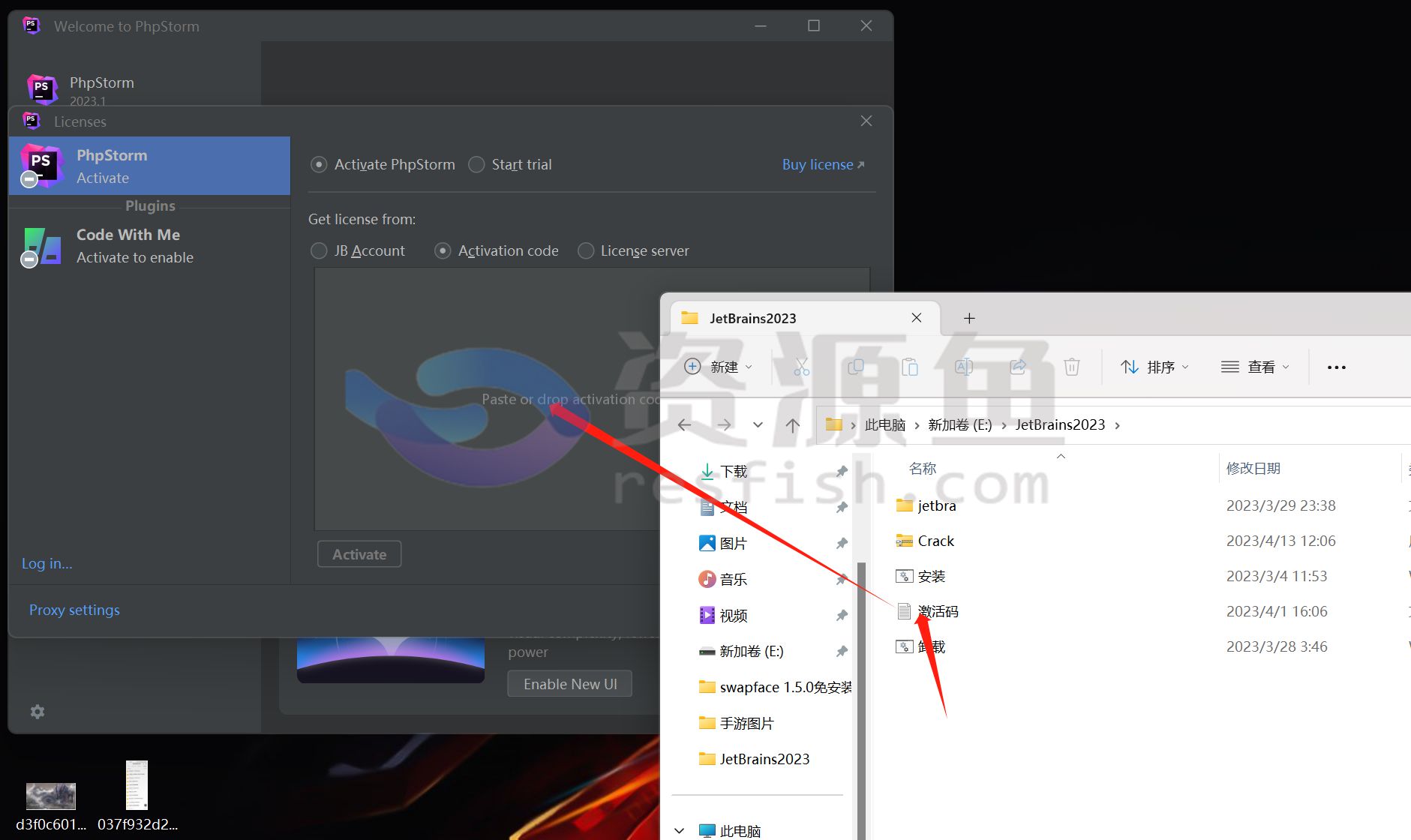Open the Log in... link
1411x840 pixels.
pyautogui.click(x=47, y=563)
